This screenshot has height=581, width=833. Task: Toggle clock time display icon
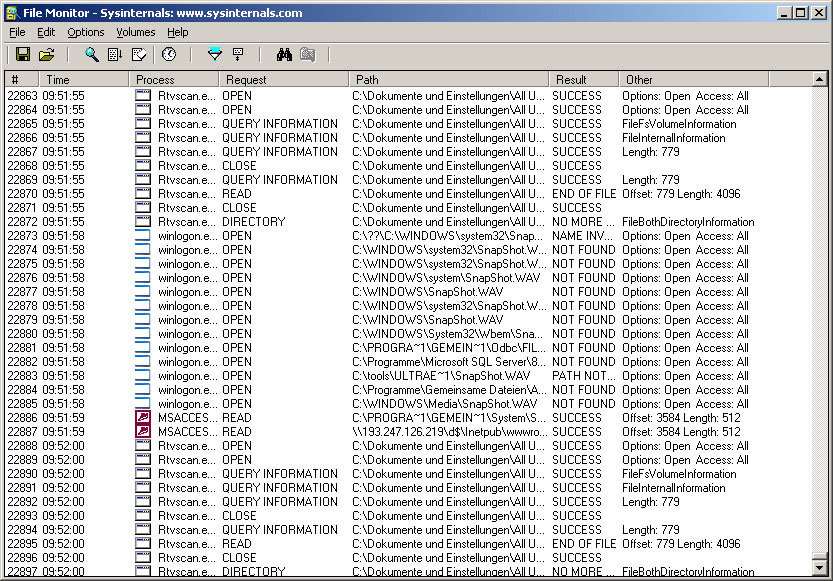click(169, 54)
